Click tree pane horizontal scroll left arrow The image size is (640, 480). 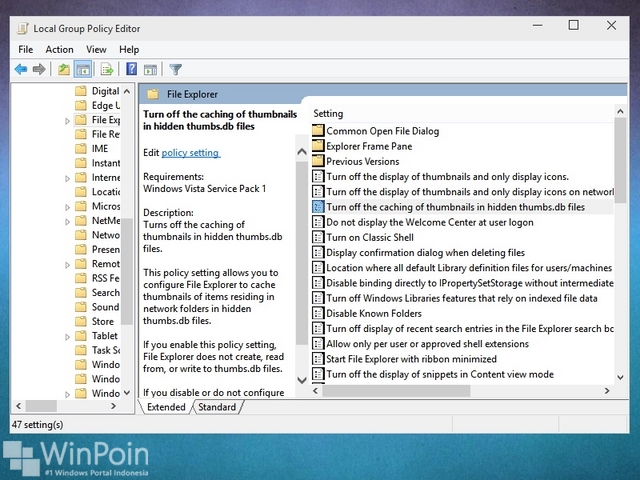(18, 406)
